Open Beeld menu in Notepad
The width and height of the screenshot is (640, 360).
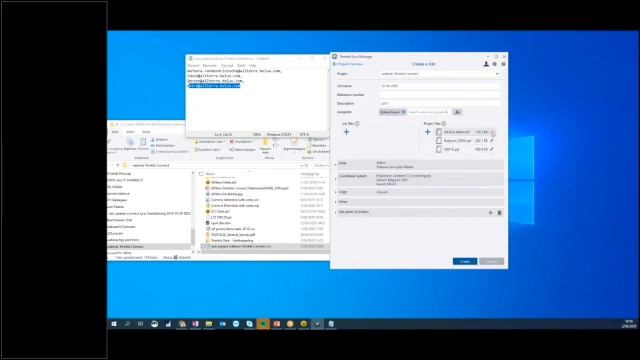[242, 66]
